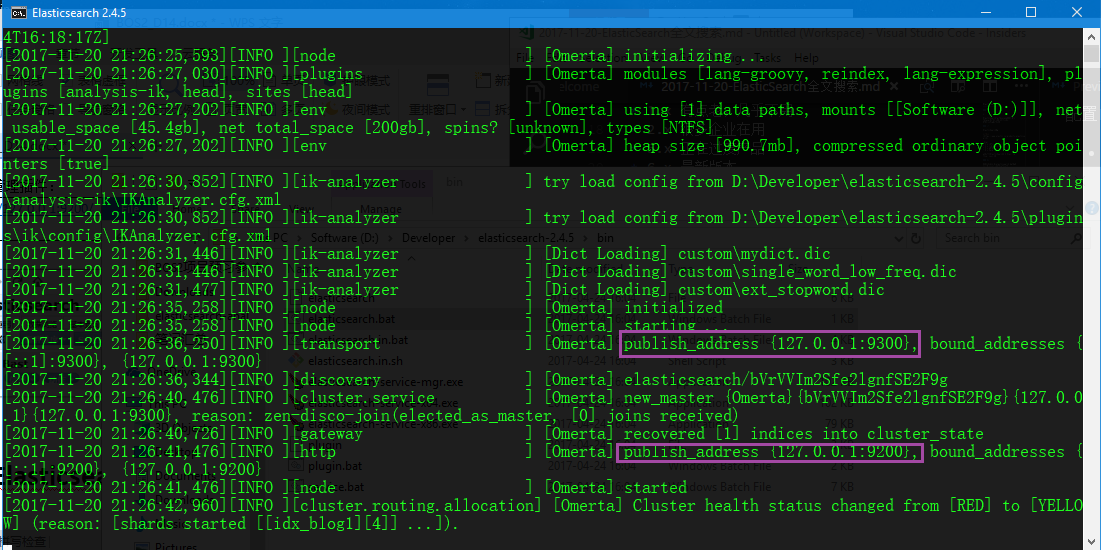Click 'publish_address {127.0.0.1:9300}' text
This screenshot has width=1101, height=550.
770,343
